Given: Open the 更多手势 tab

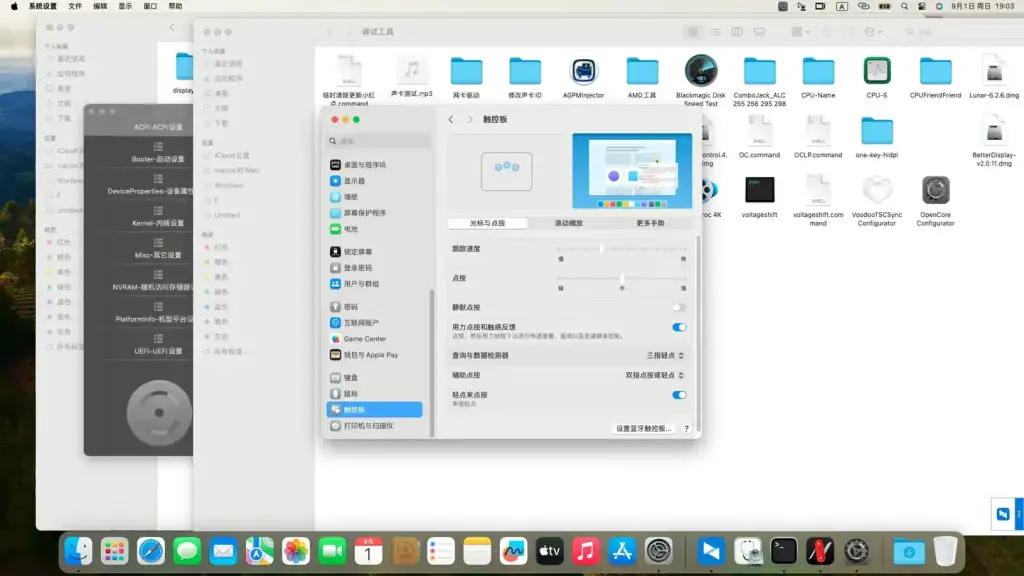Looking at the screenshot, I should (650, 223).
